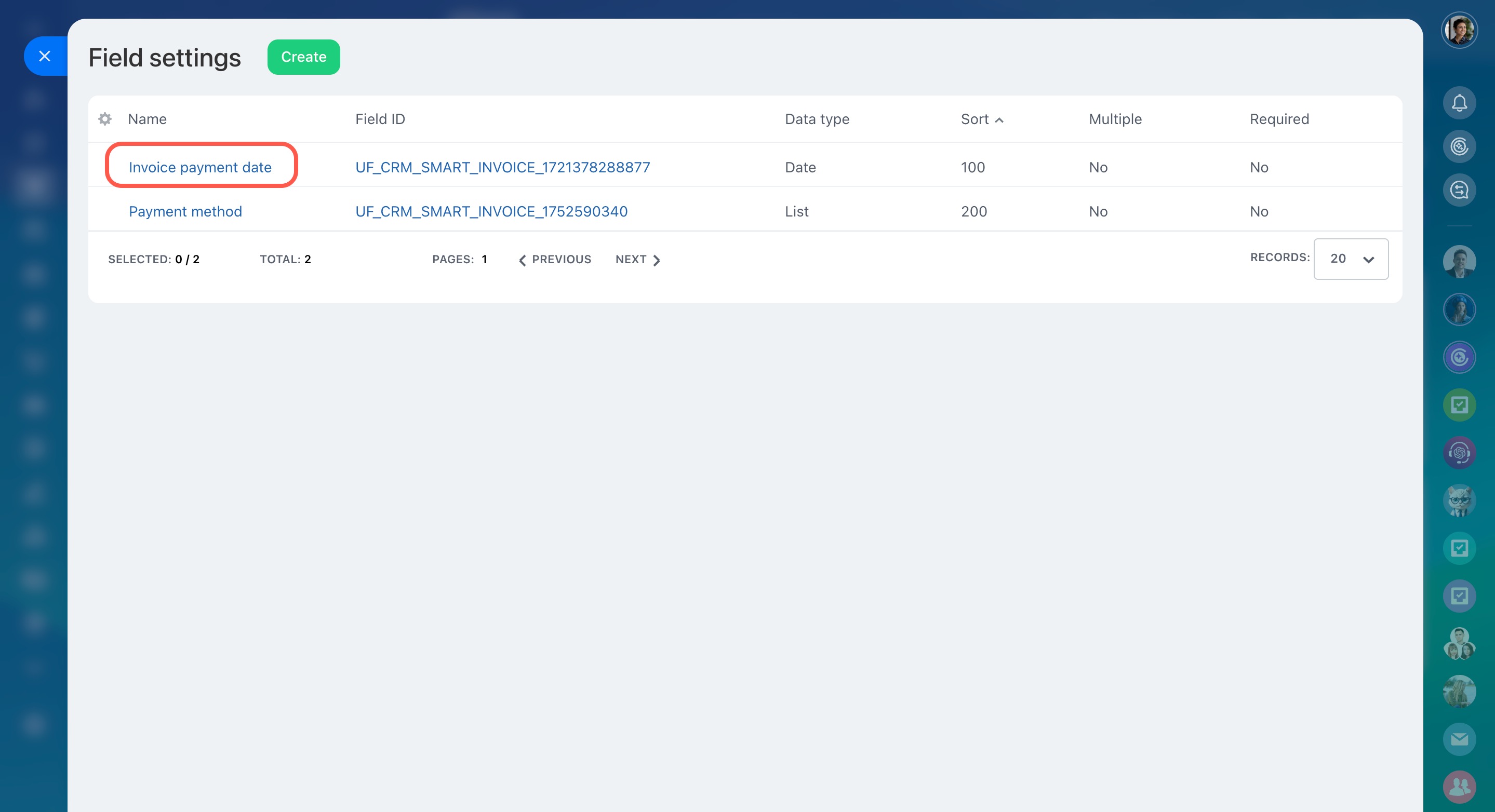Open grid settings gear icon beside Name

pyautogui.click(x=105, y=119)
